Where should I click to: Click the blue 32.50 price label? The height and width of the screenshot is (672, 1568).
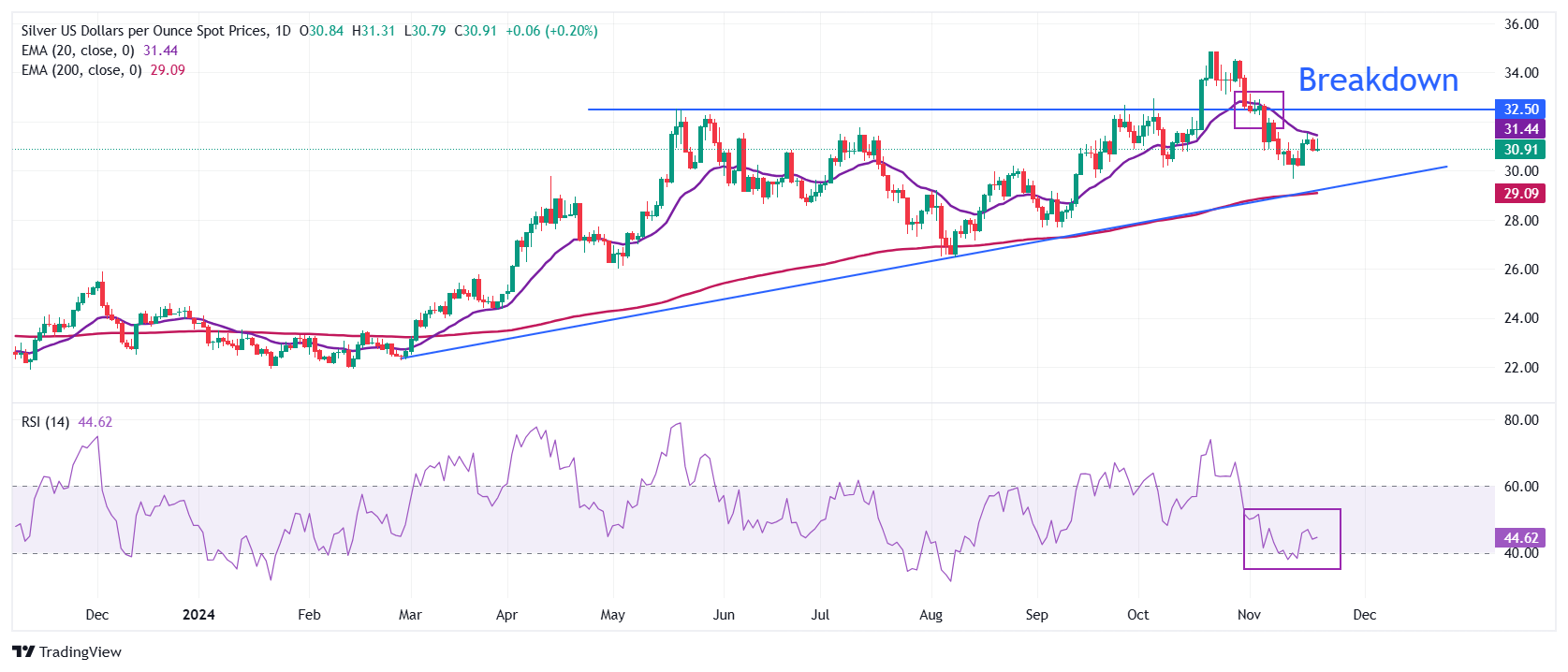point(1520,110)
